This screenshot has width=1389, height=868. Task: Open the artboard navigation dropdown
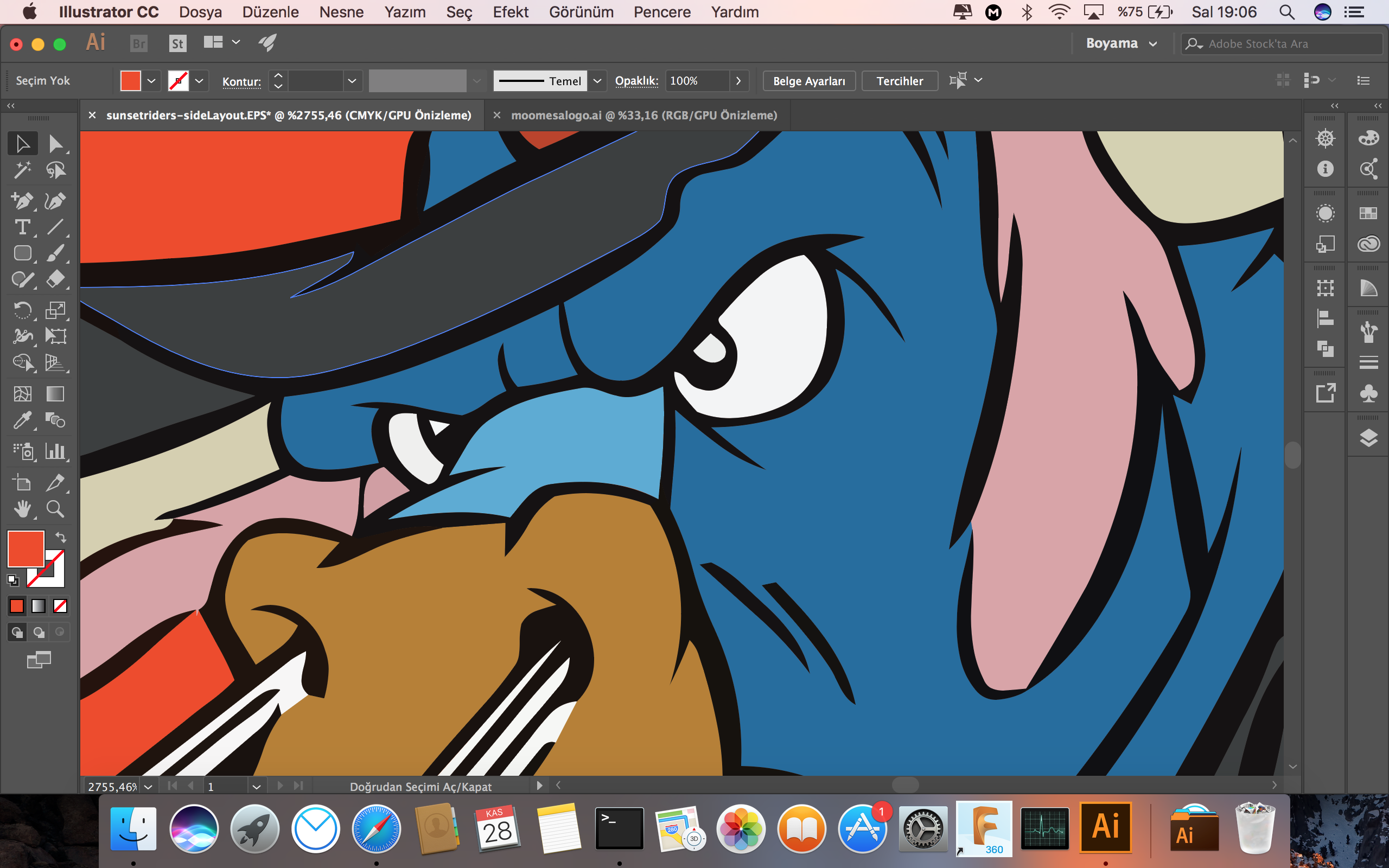click(x=257, y=787)
